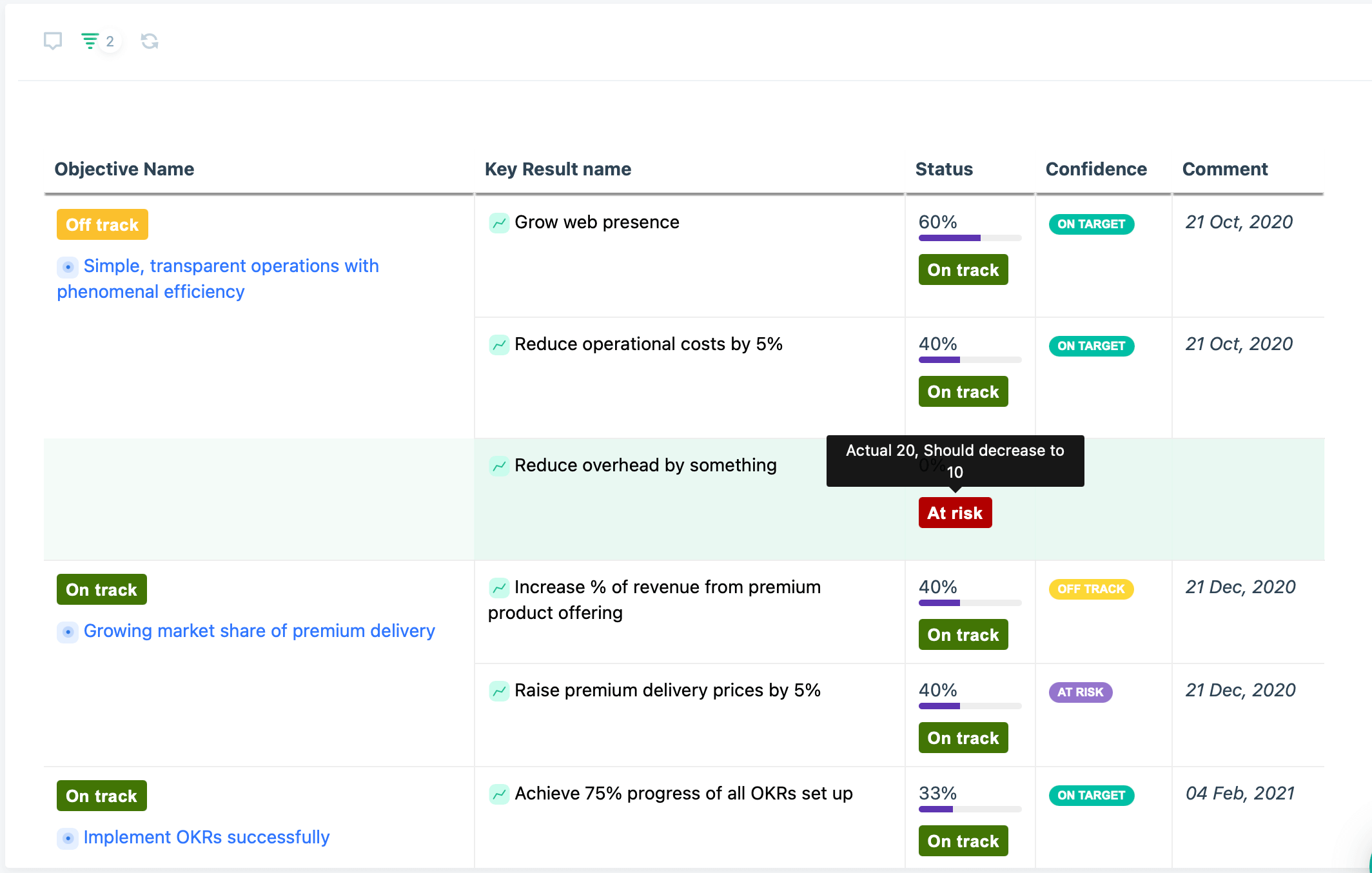Screen dimensions: 1372x873
Task: Click the 60% status value
Action: [937, 222]
